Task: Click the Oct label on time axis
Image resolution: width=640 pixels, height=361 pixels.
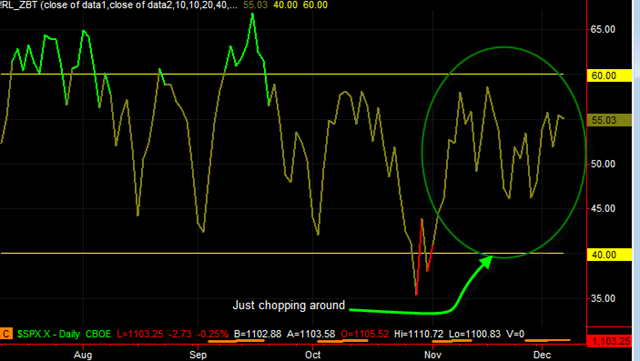Action: pos(313,355)
